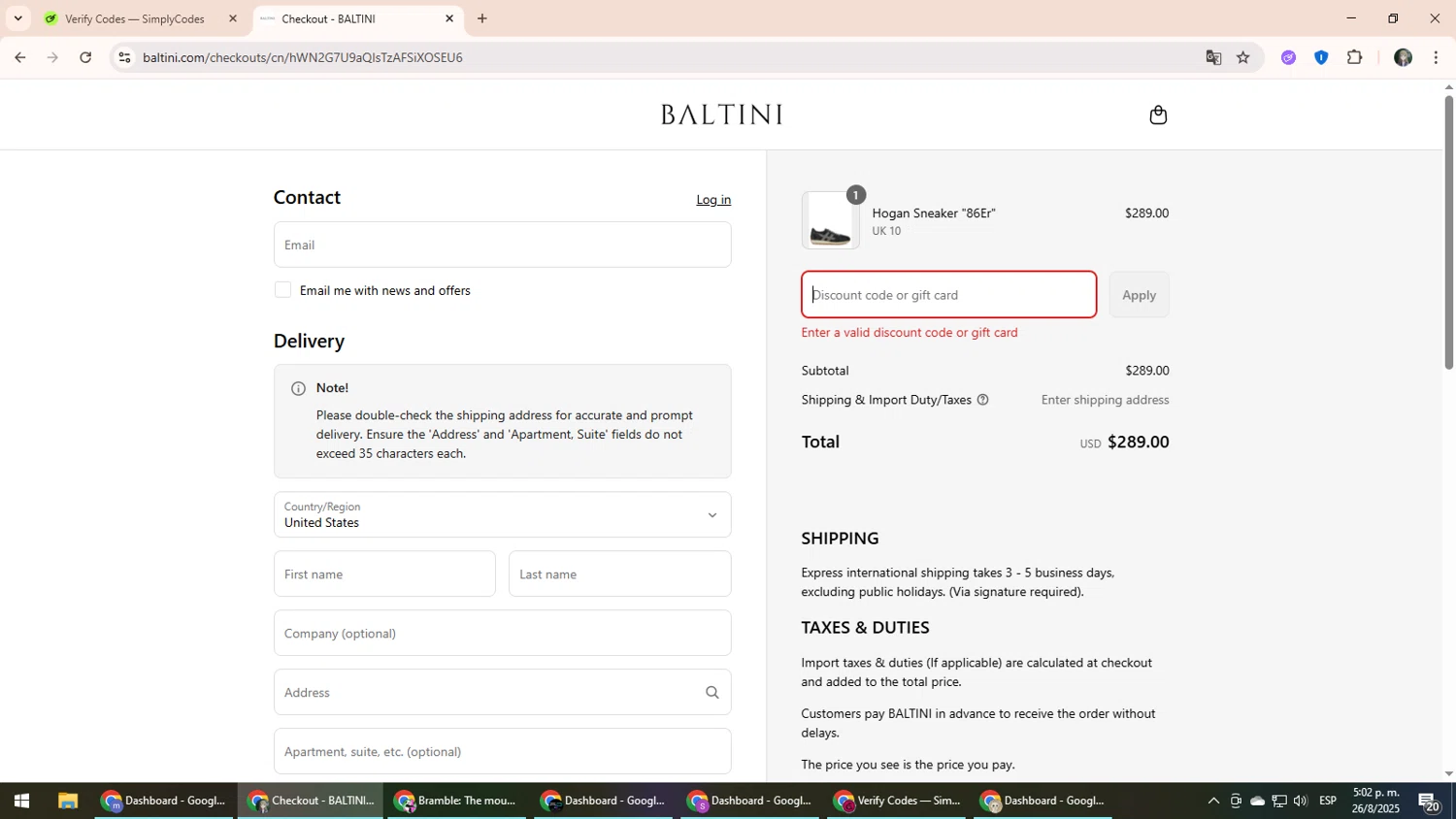Click the browser forward arrow
Viewport: 1456px width, 819px height.
click(x=52, y=57)
